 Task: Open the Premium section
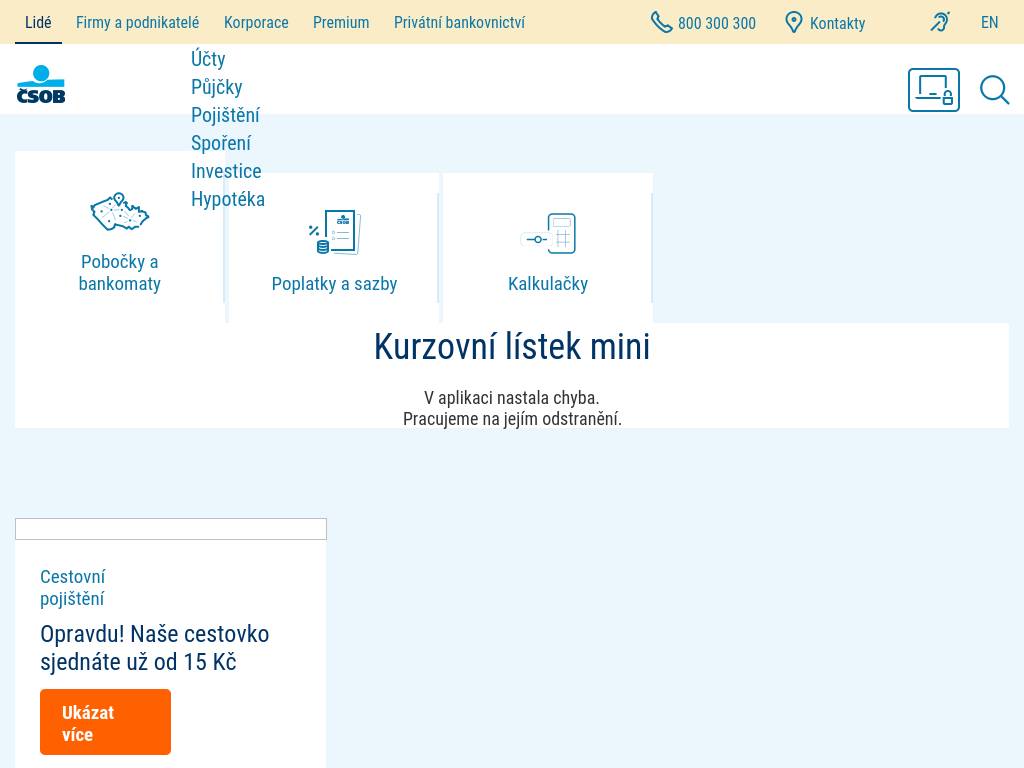(341, 22)
